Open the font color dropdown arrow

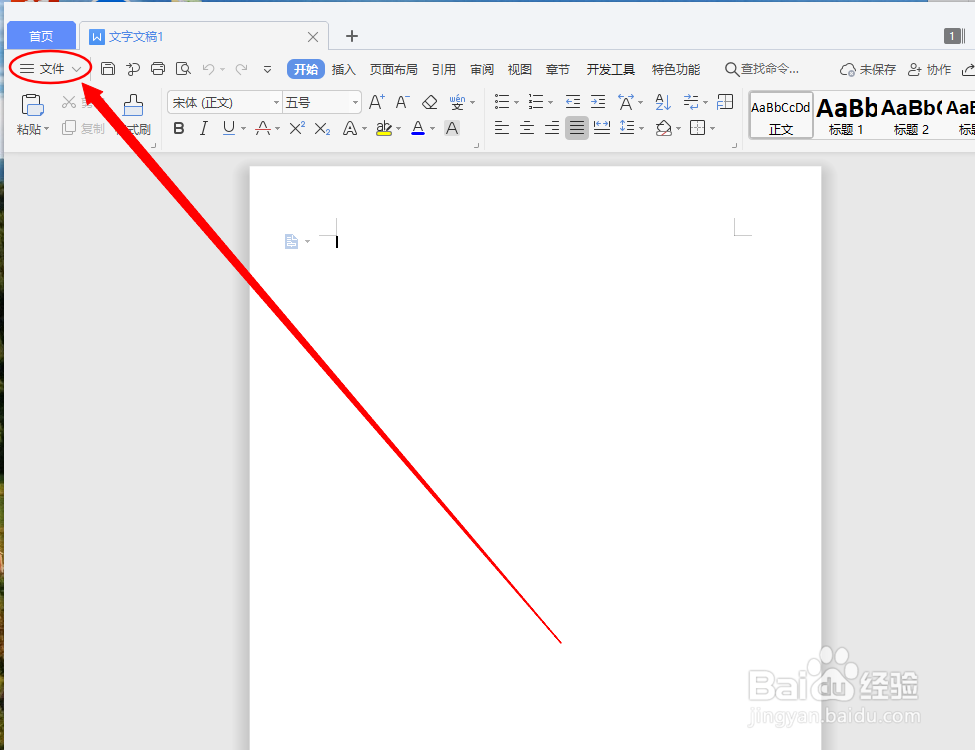tap(433, 129)
